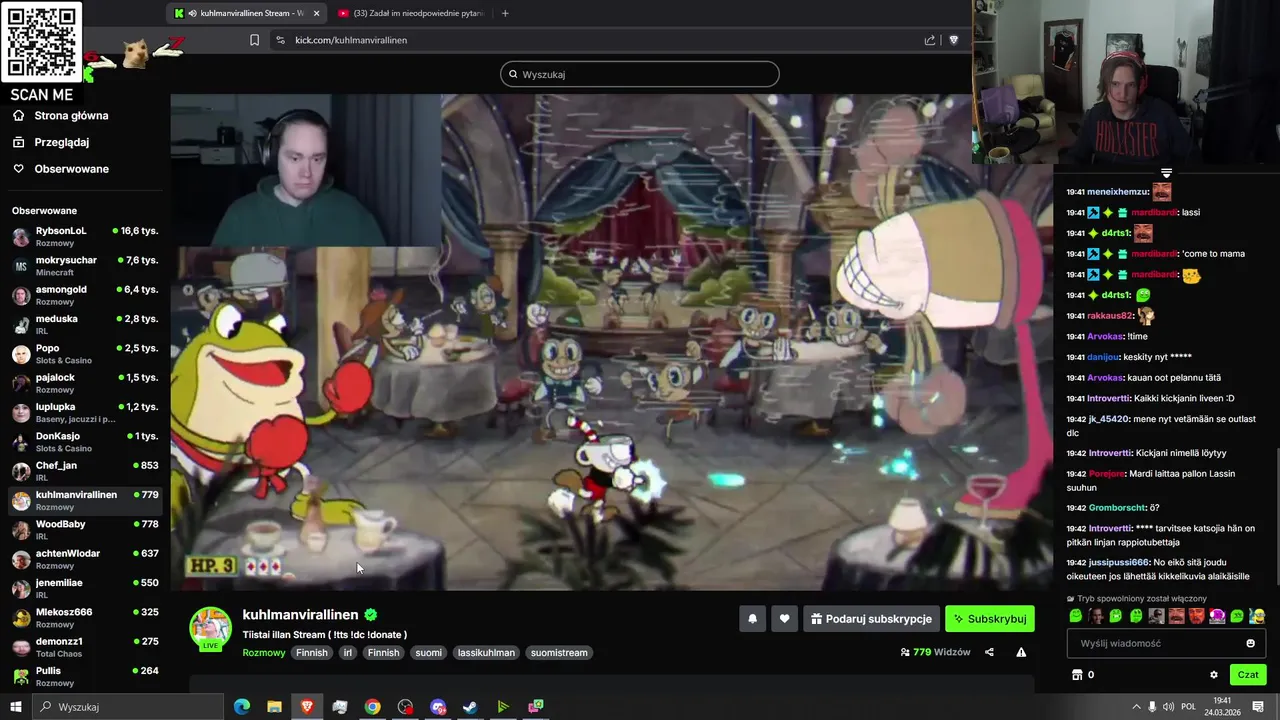Image resolution: width=1280 pixels, height=720 pixels.
Task: Collapse chat with top chevron icon
Action: click(1166, 173)
